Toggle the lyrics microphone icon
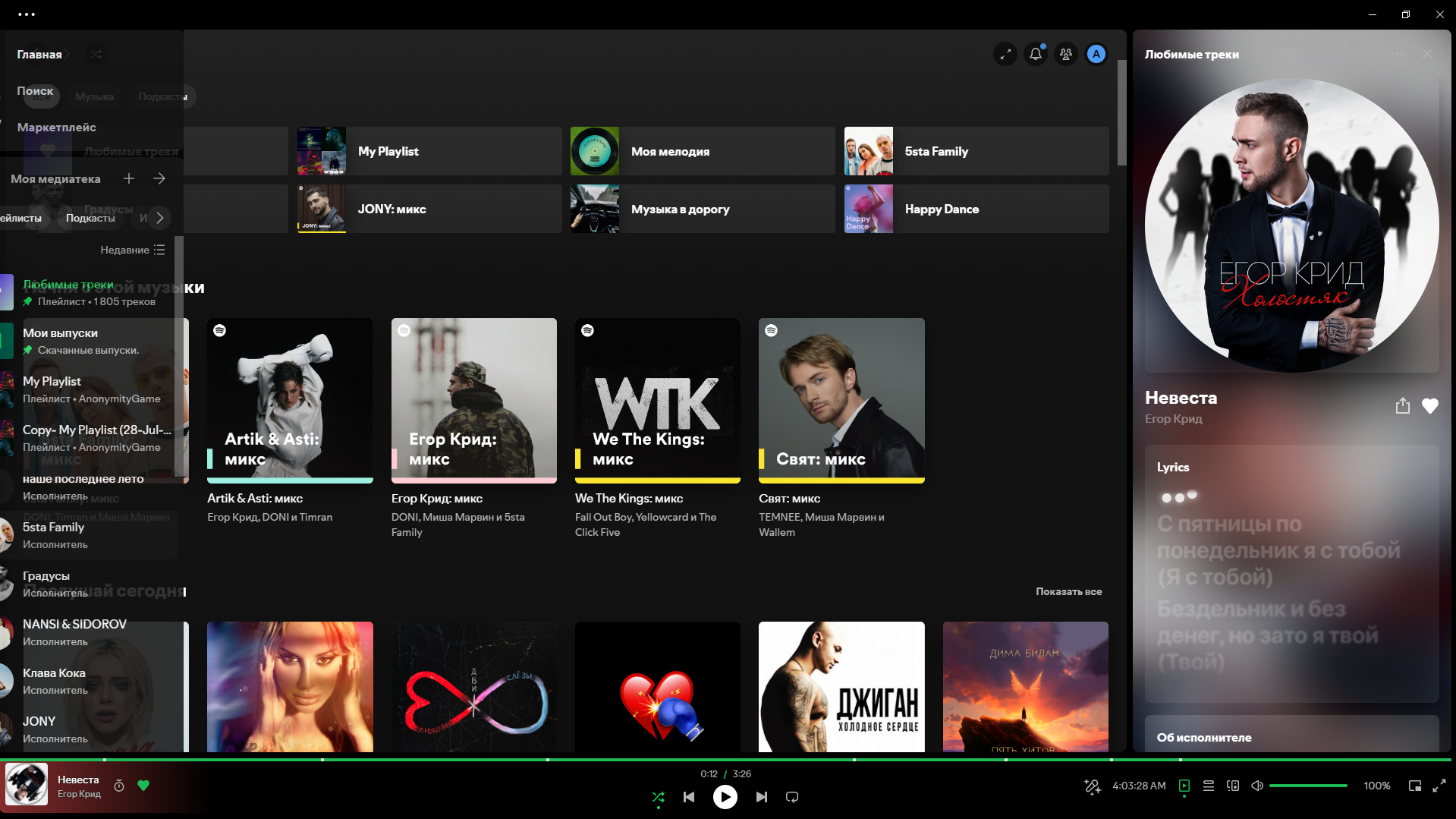Image resolution: width=1456 pixels, height=819 pixels. (1092, 786)
